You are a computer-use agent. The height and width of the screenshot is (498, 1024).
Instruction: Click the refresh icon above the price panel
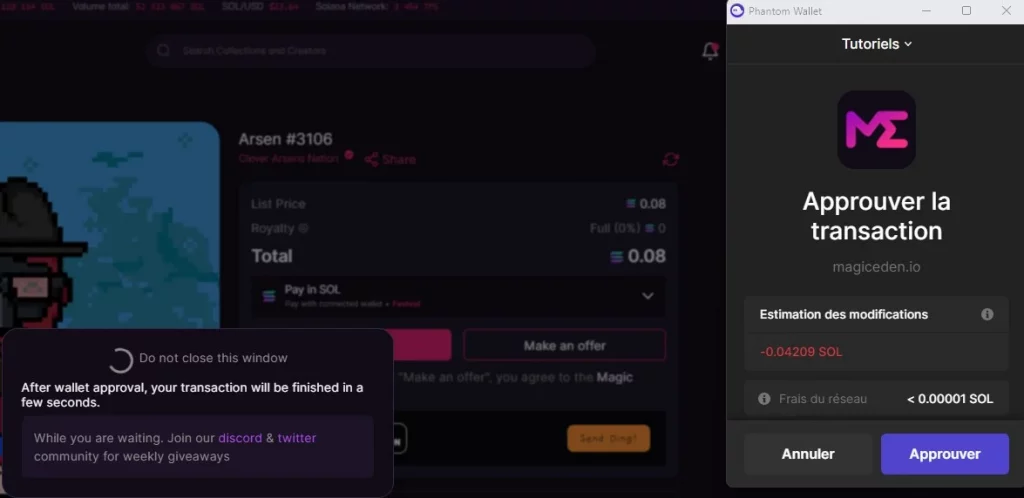(x=671, y=159)
